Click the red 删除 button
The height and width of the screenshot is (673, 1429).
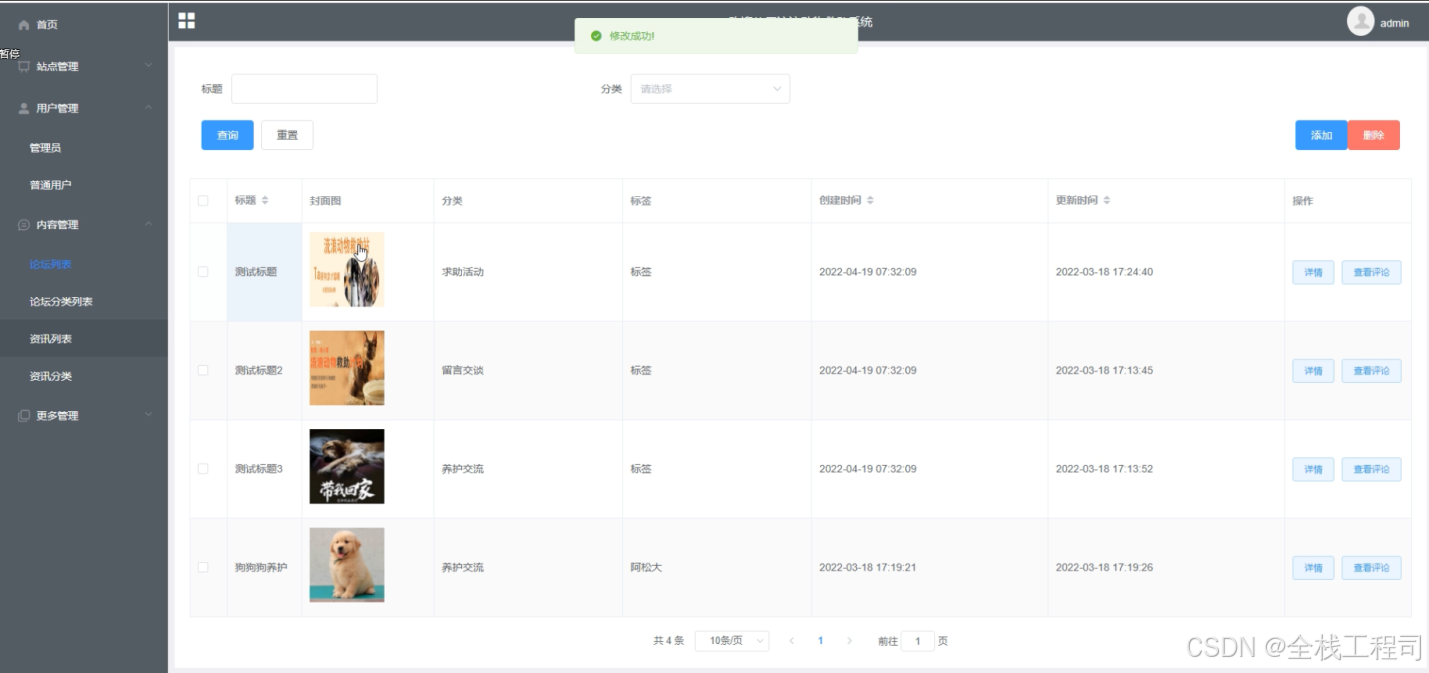pos(1374,135)
